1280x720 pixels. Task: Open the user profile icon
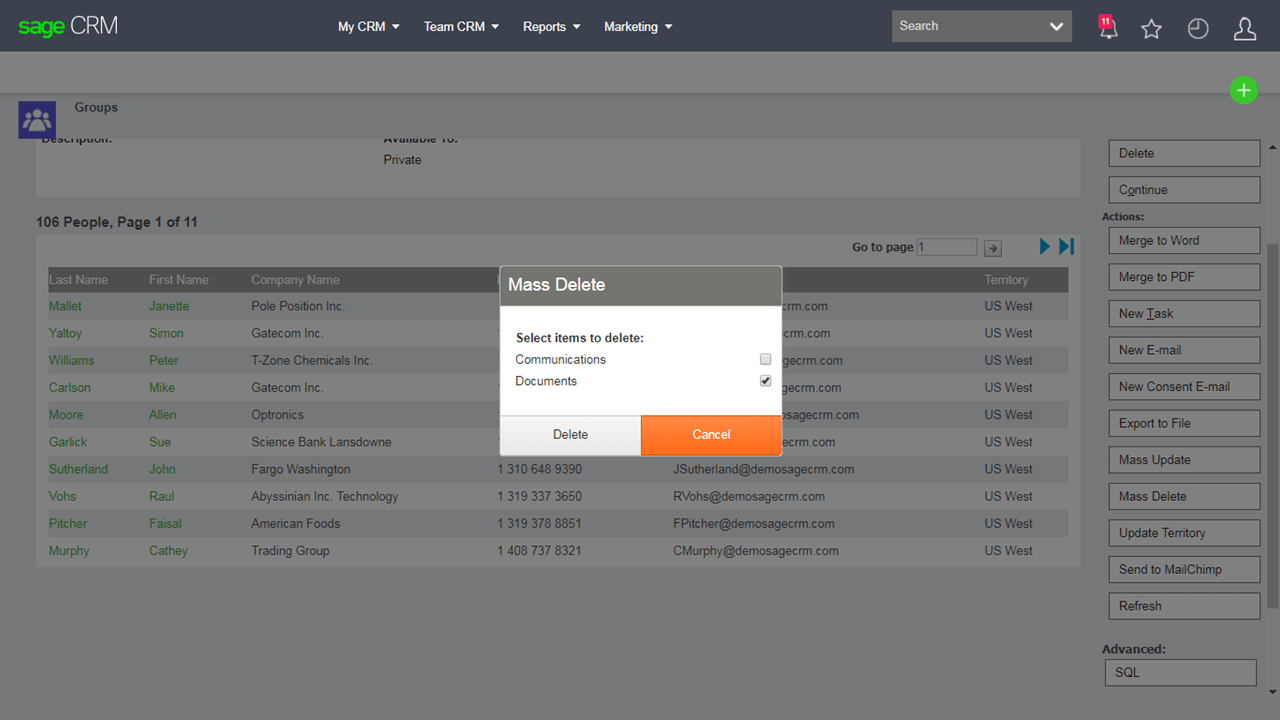pyautogui.click(x=1244, y=29)
